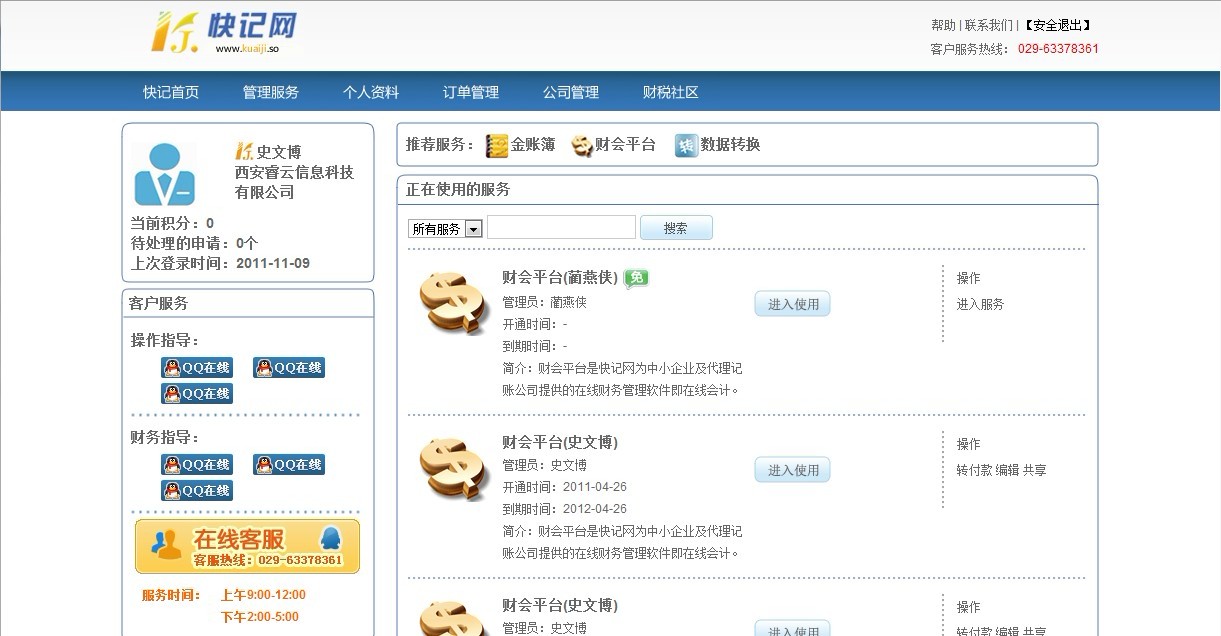
Task: Click the first QQ在线 button under 操作指导
Action: point(197,368)
